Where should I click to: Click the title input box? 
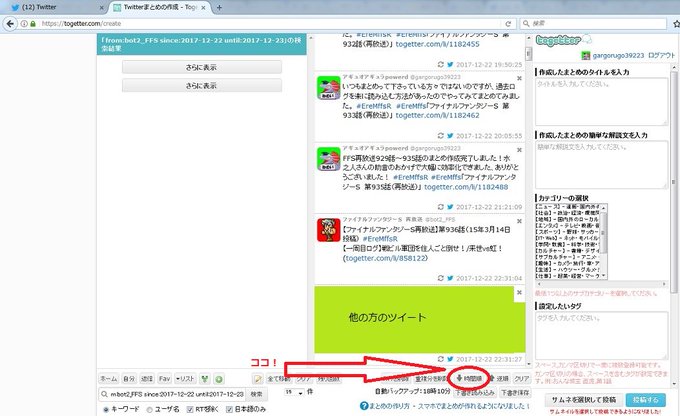click(x=601, y=102)
